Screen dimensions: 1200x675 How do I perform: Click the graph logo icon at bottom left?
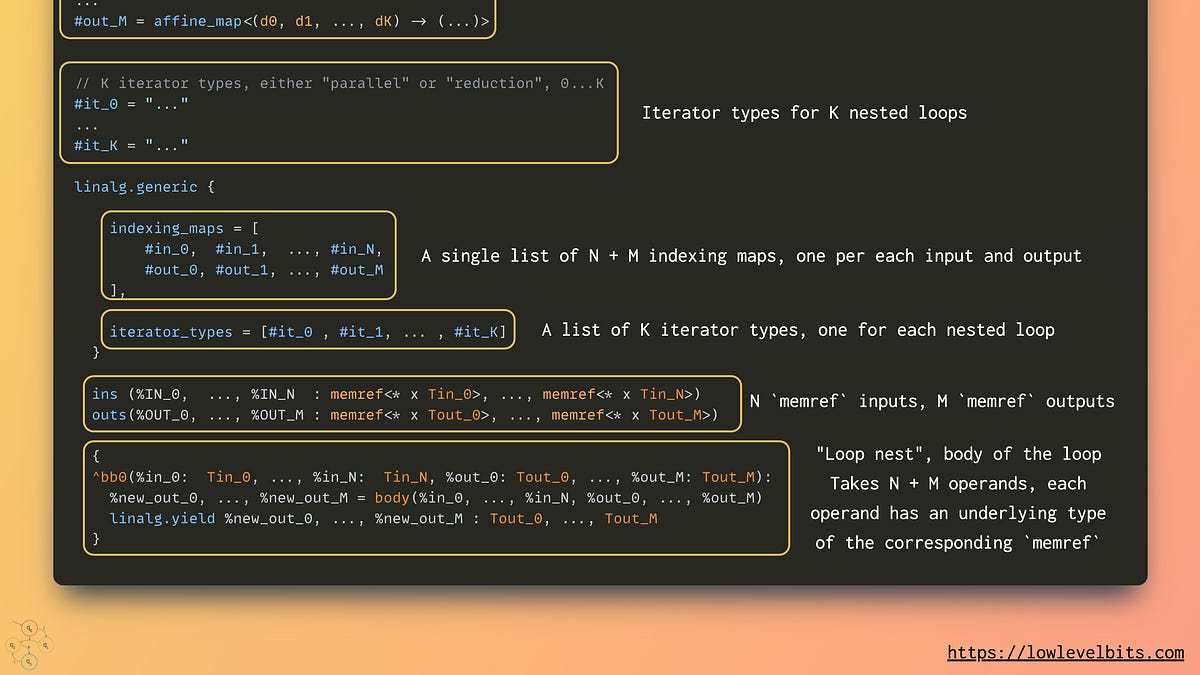click(x=29, y=641)
